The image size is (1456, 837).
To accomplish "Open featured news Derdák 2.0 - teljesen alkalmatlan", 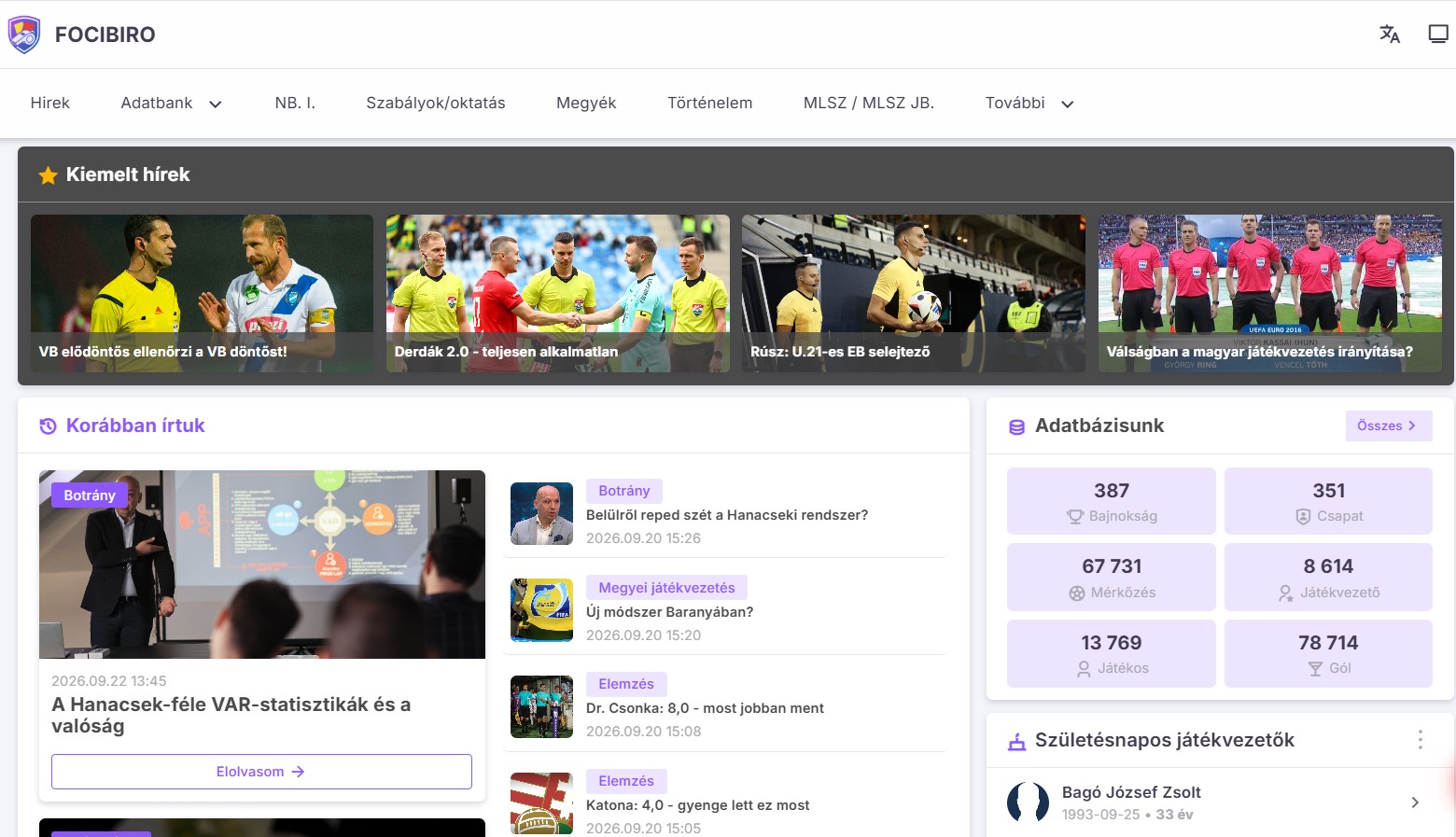I will pyautogui.click(x=558, y=293).
